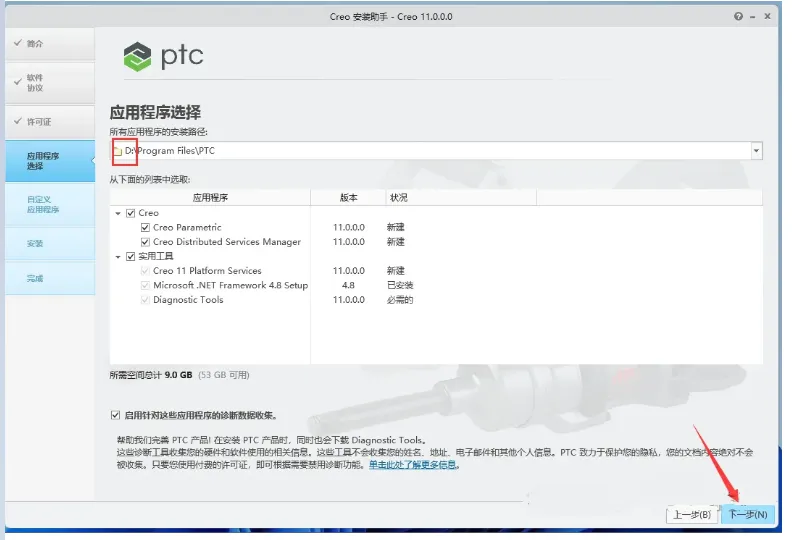This screenshot has height=540, width=792.
Task: Click the install path field D:\Program Files\PTC
Action: click(436, 151)
